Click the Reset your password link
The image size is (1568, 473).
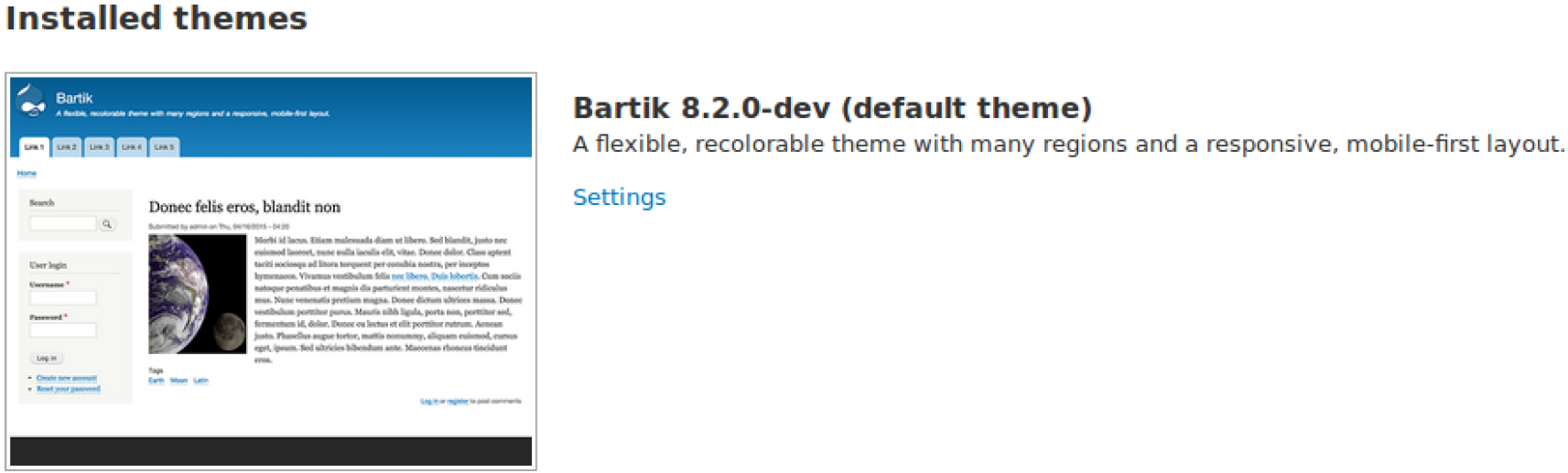click(x=68, y=389)
